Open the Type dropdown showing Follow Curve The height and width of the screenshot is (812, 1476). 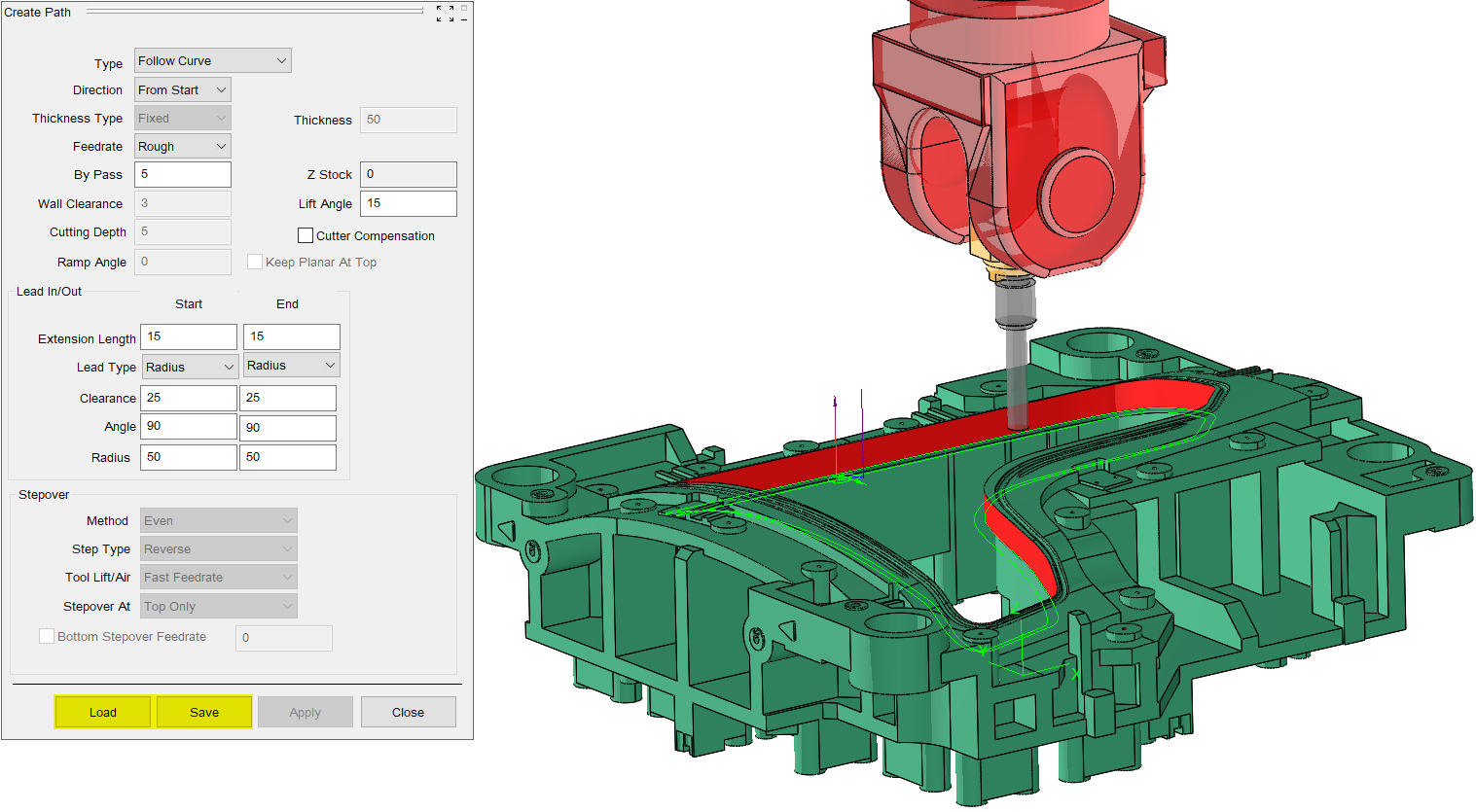tap(213, 61)
